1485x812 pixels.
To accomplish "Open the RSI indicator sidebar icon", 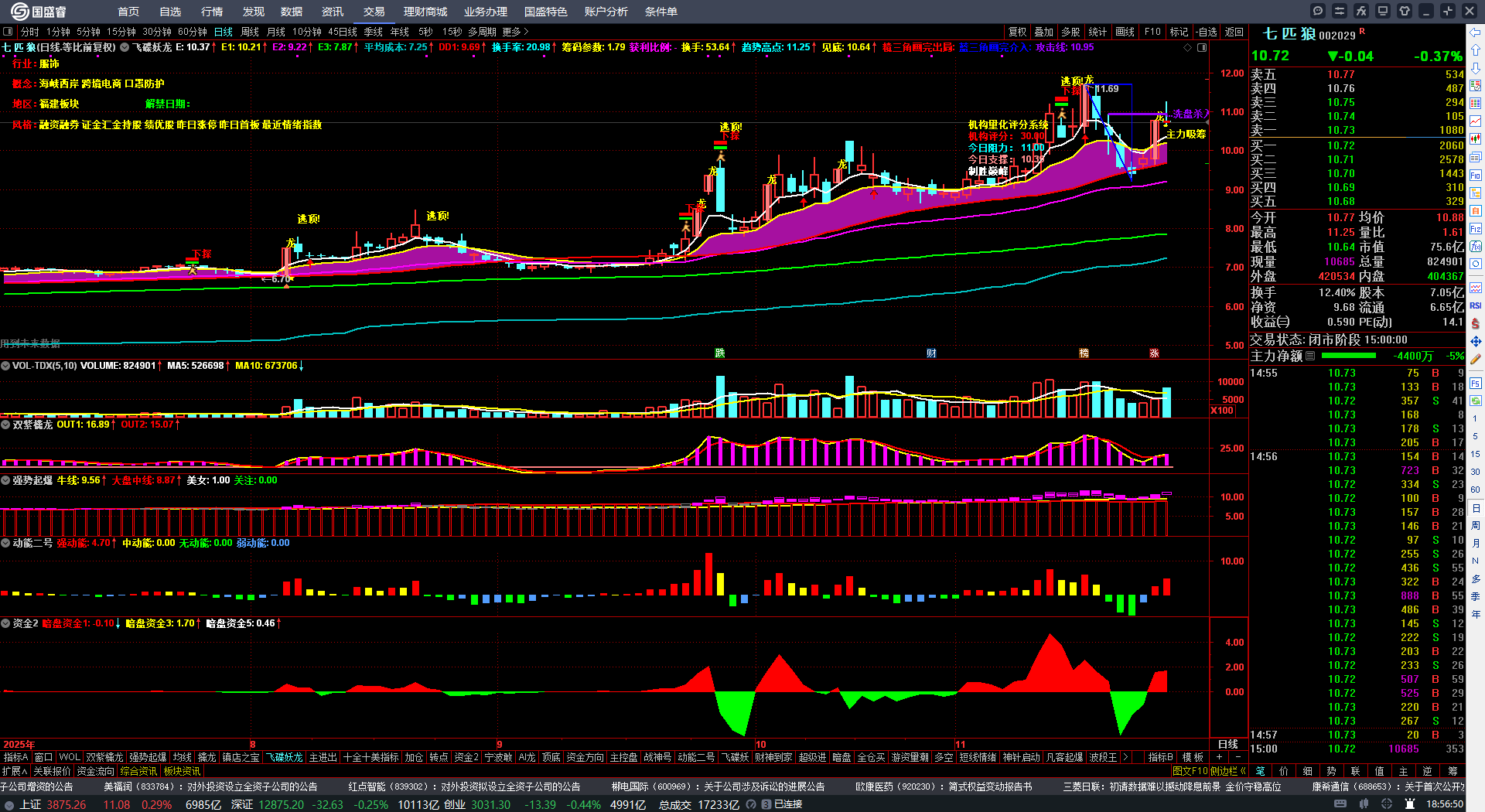I will [x=1476, y=305].
